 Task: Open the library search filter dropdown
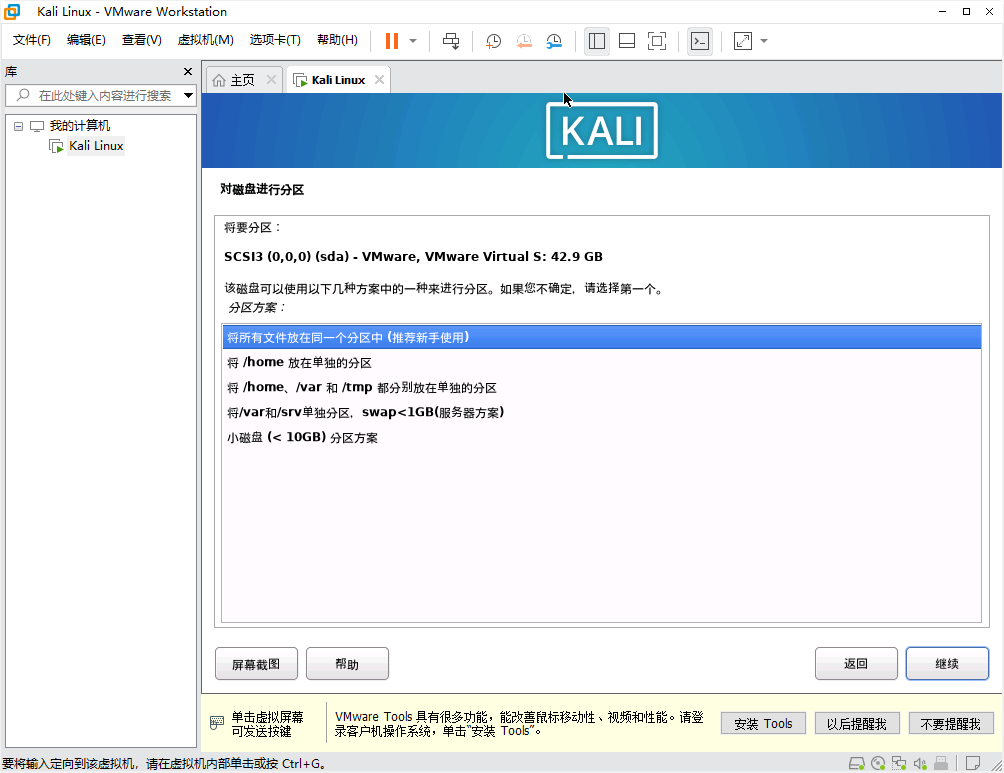pyautogui.click(x=188, y=95)
